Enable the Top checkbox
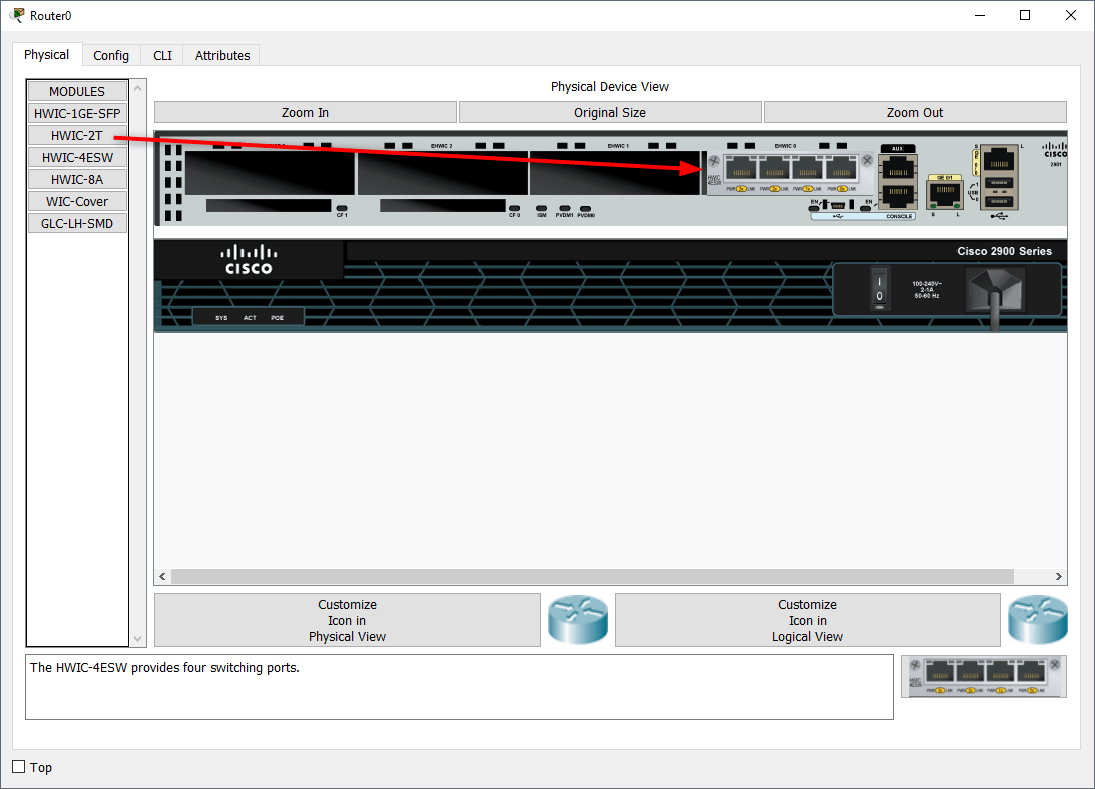The width and height of the screenshot is (1095, 789). (19, 767)
